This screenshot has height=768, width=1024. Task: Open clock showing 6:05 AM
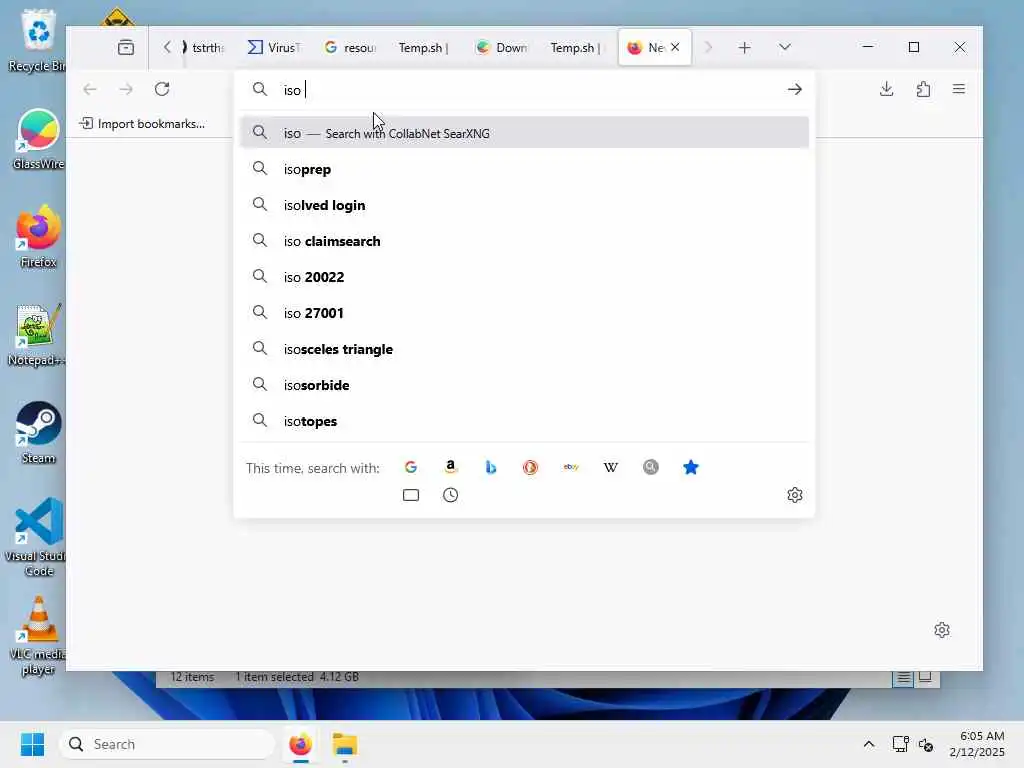coord(977,744)
